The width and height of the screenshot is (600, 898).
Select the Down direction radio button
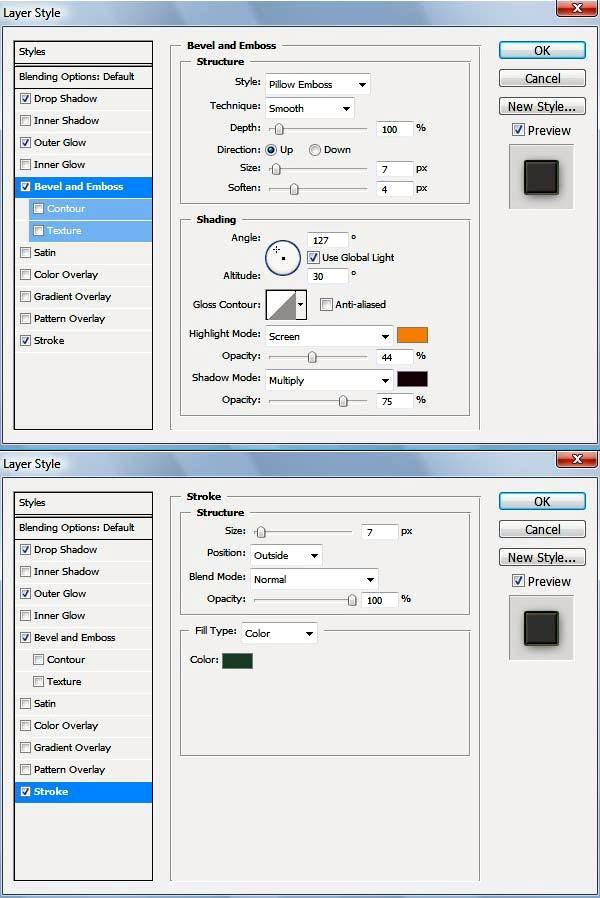coord(315,150)
